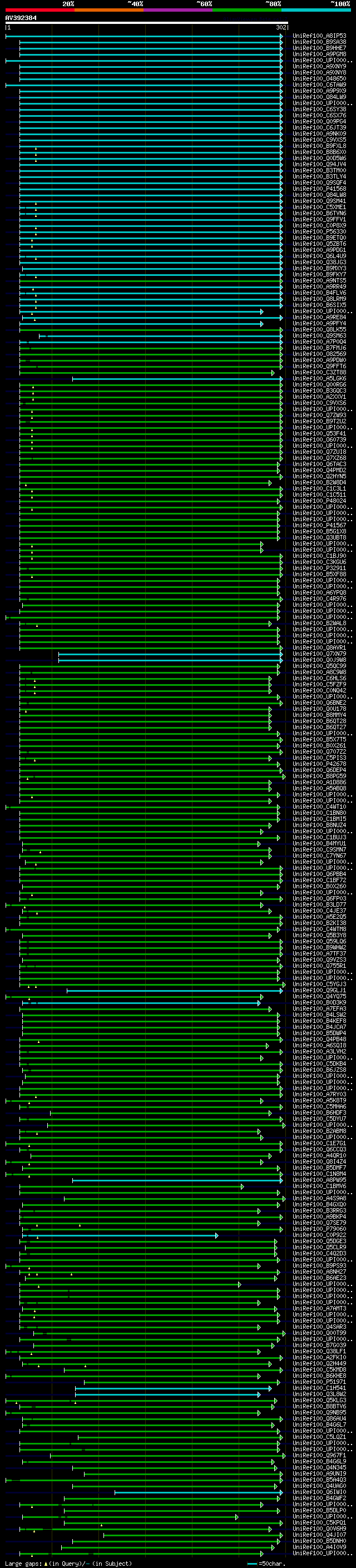This screenshot has width=356, height=1568.
Task: Click the purple ~60% identity legend segment
Action: [177, 11]
